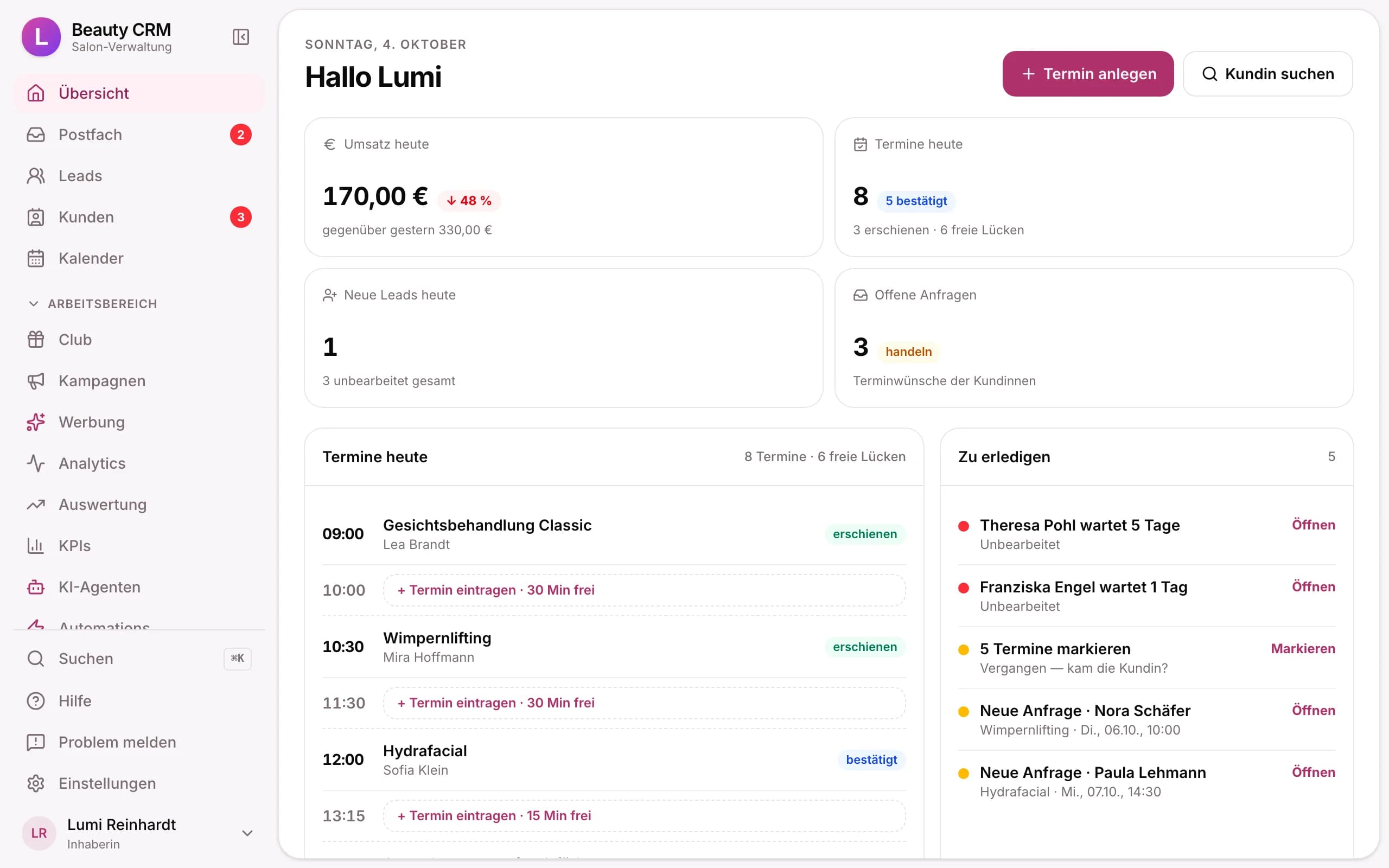Open the Gesichtsbehandlung Classic appointment at 09:00
Screen dimensions: 1389x868
pyautogui.click(x=614, y=534)
